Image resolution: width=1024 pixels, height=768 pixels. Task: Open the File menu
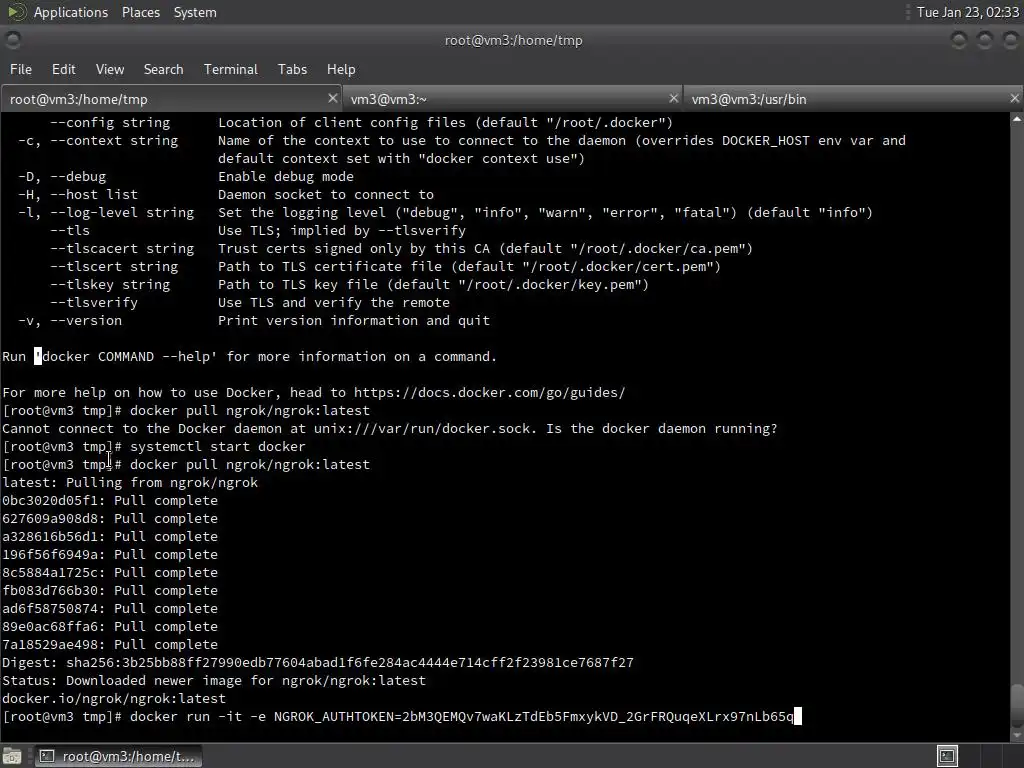pos(21,69)
